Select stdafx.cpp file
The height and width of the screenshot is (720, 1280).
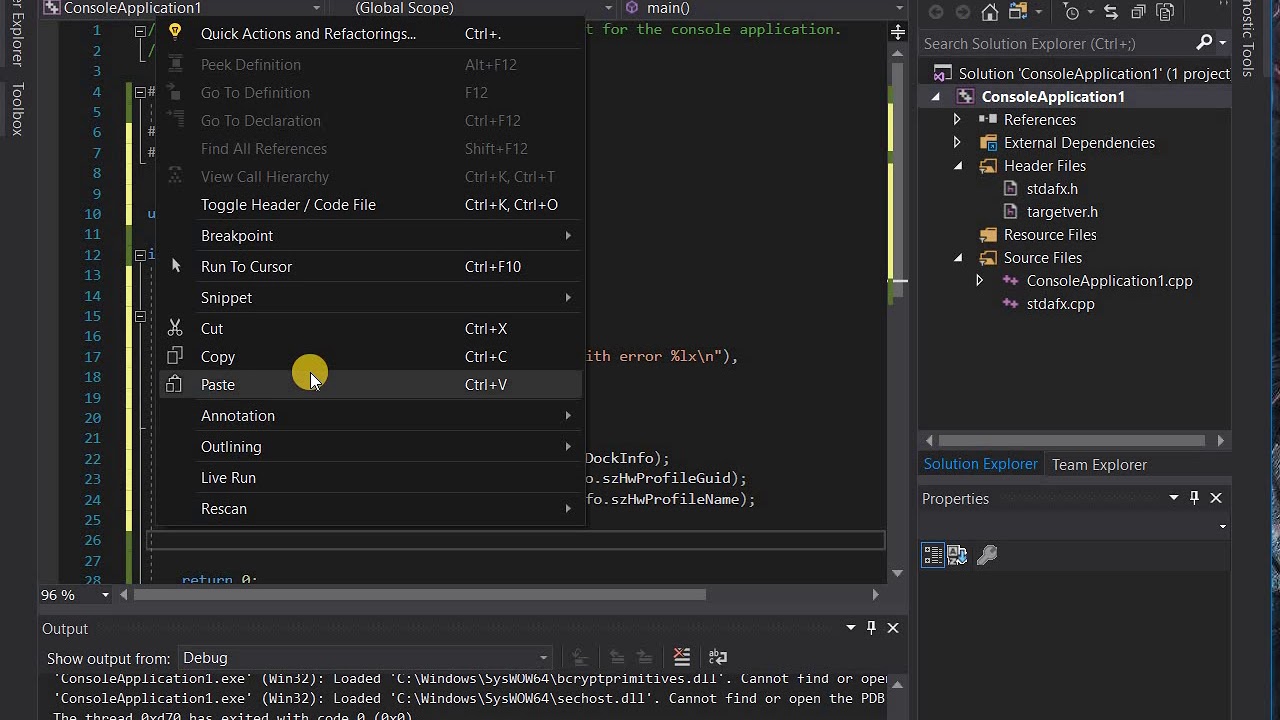click(1060, 303)
